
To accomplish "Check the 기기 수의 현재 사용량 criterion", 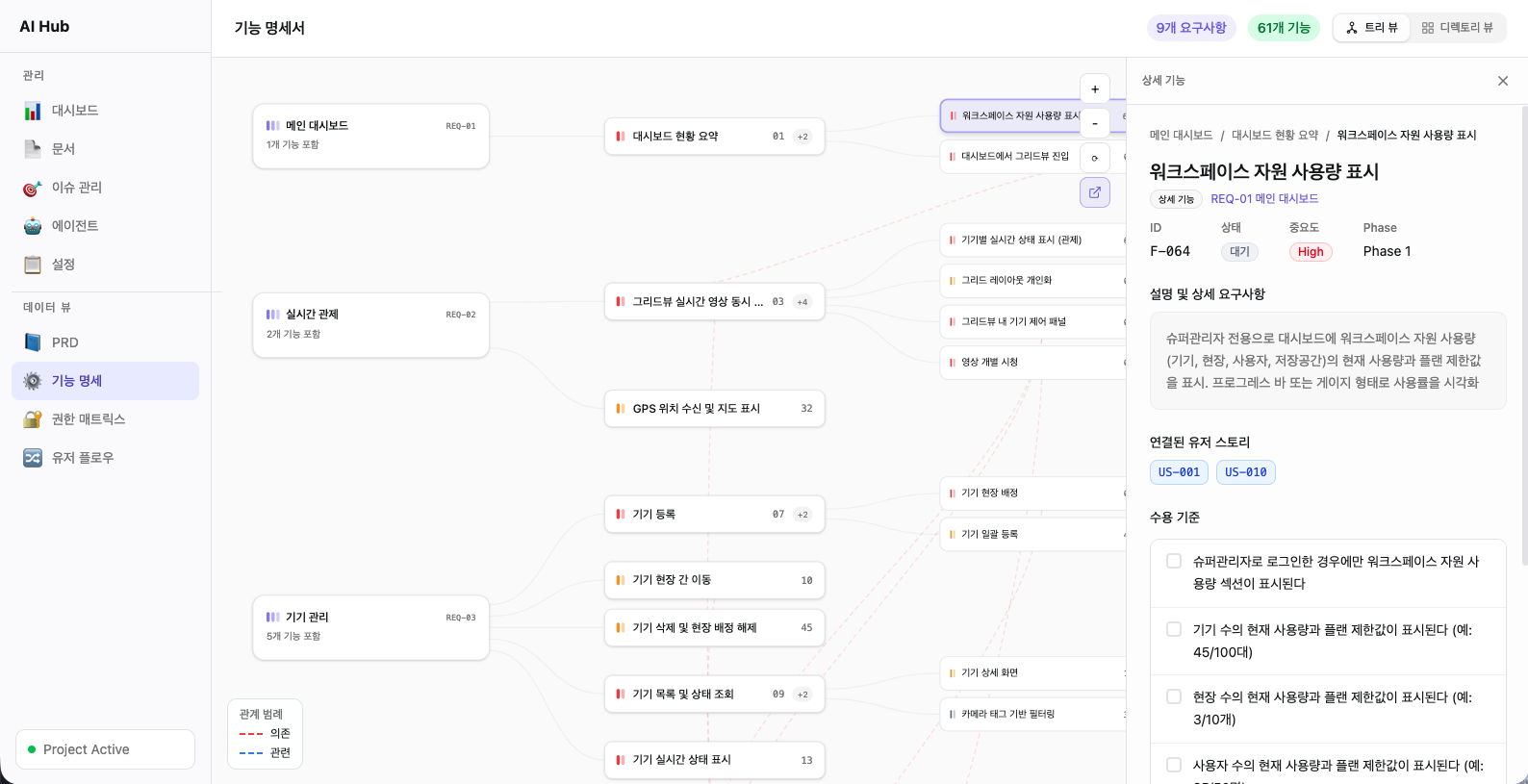I will (x=1174, y=629).
